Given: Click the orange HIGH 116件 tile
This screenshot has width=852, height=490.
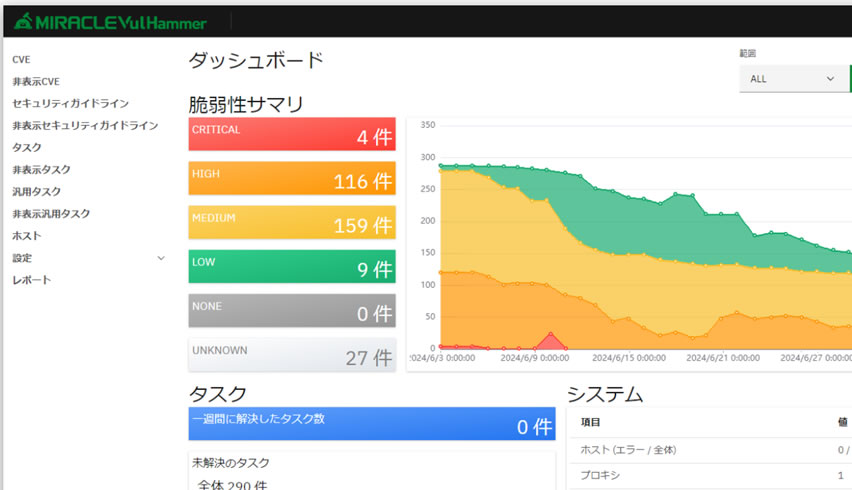Looking at the screenshot, I should pyautogui.click(x=292, y=179).
